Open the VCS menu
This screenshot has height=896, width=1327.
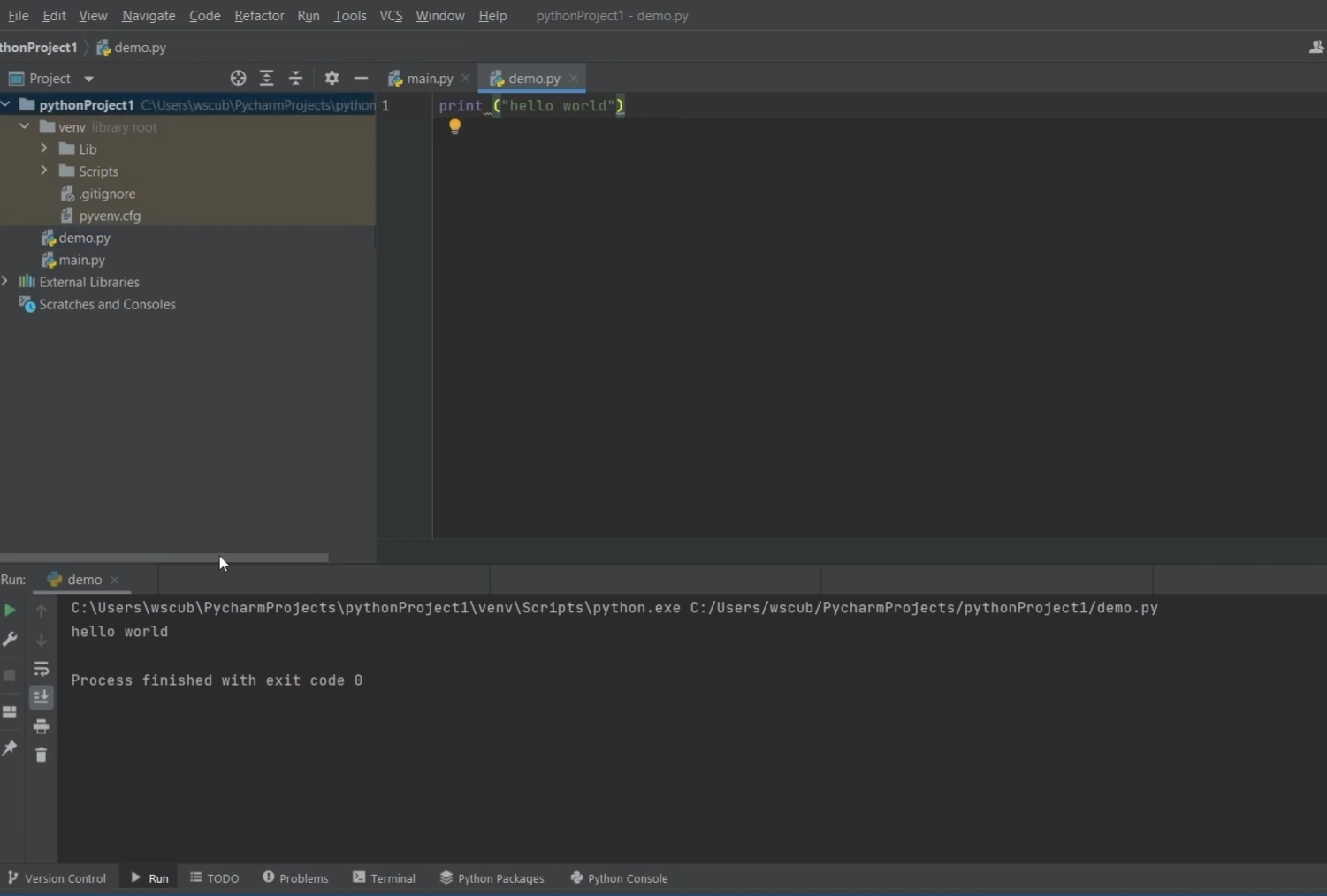pos(391,16)
